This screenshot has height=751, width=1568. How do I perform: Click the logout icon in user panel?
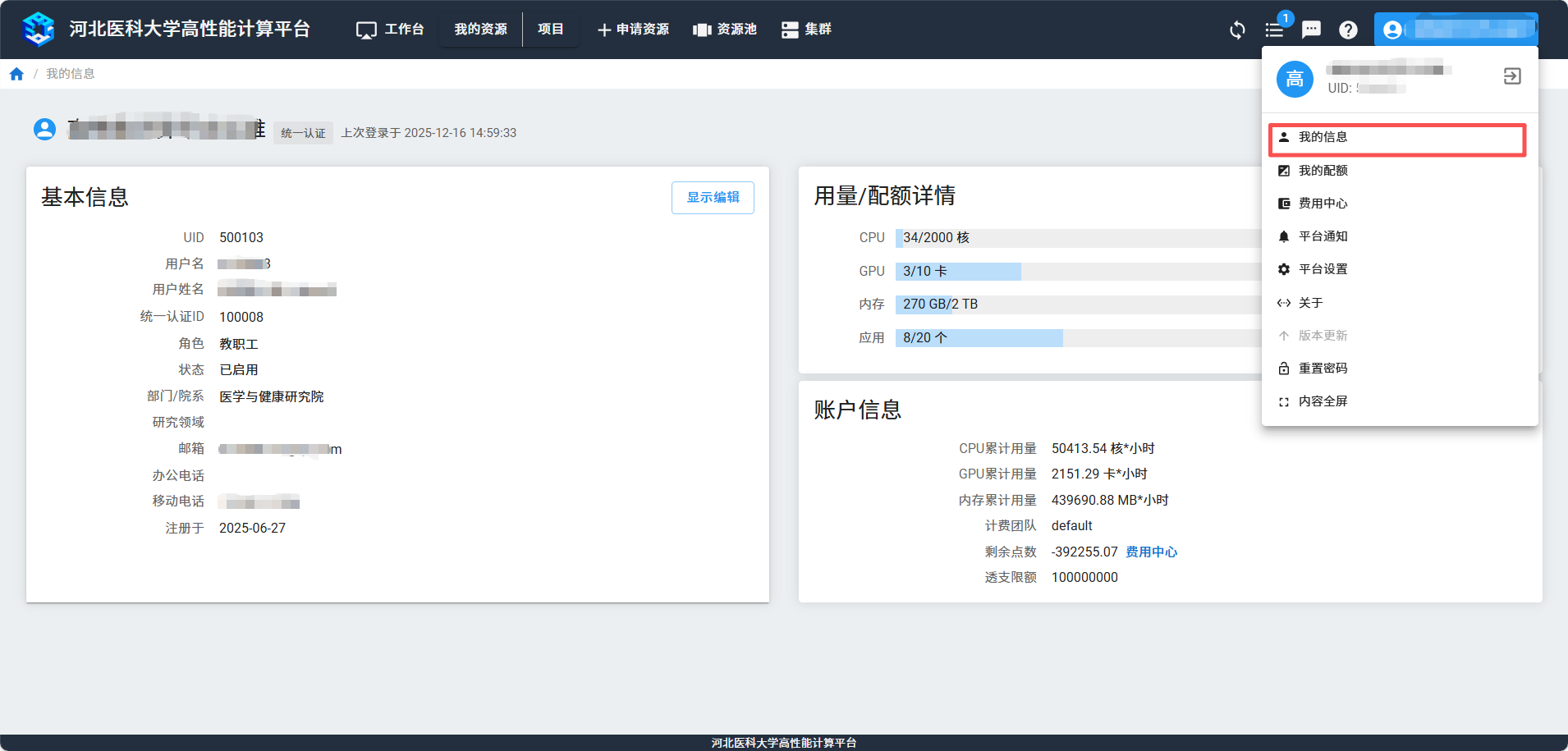point(1511,76)
